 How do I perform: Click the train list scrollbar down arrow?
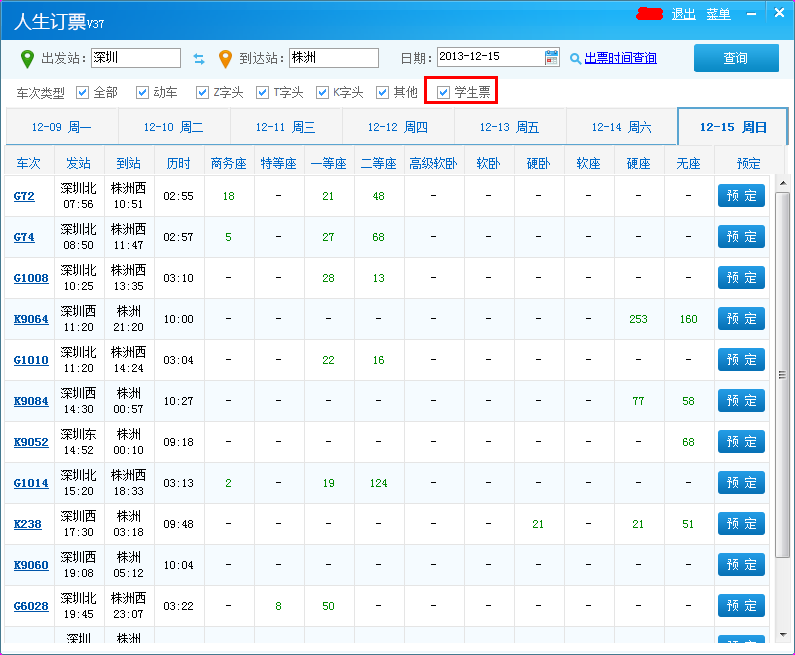782,635
